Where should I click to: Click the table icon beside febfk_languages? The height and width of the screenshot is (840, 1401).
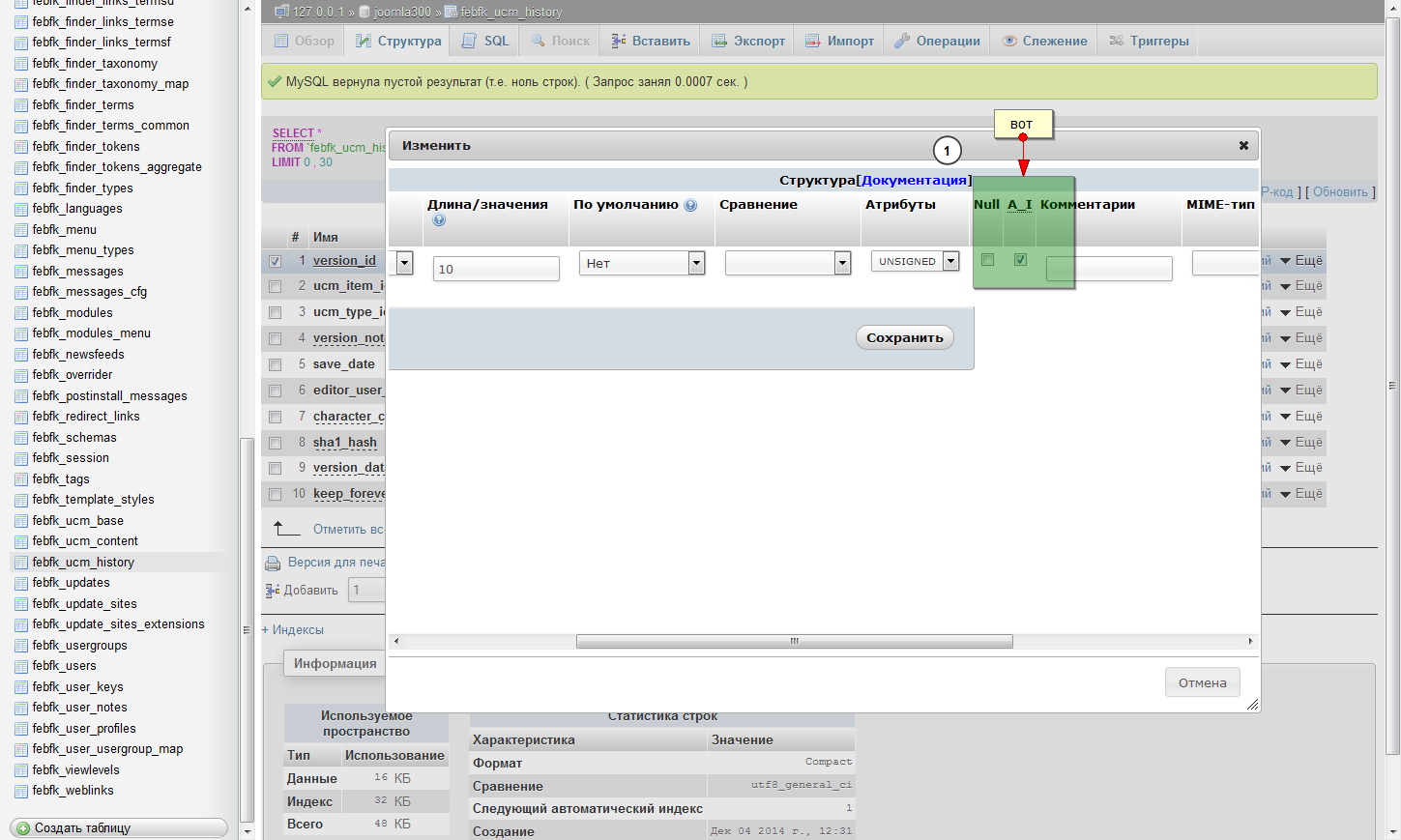[x=21, y=209]
